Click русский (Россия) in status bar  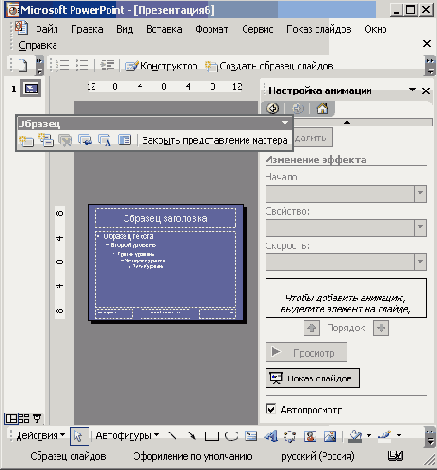318,456
